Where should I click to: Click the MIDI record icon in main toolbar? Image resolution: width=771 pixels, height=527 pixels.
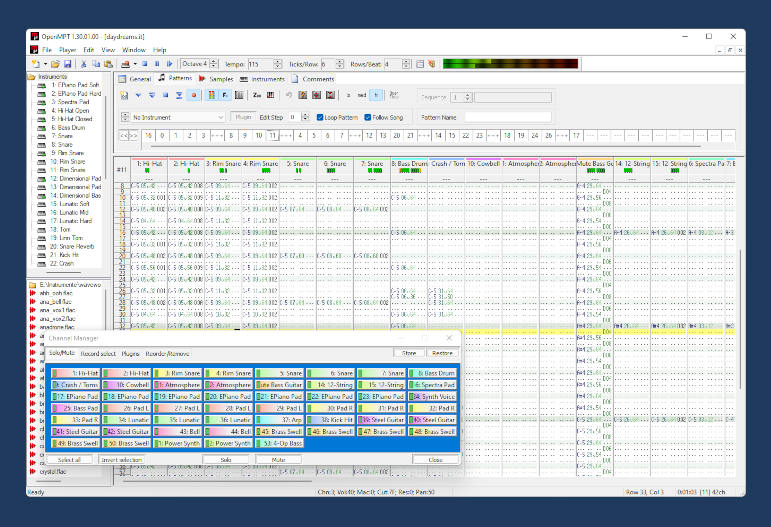(125, 64)
